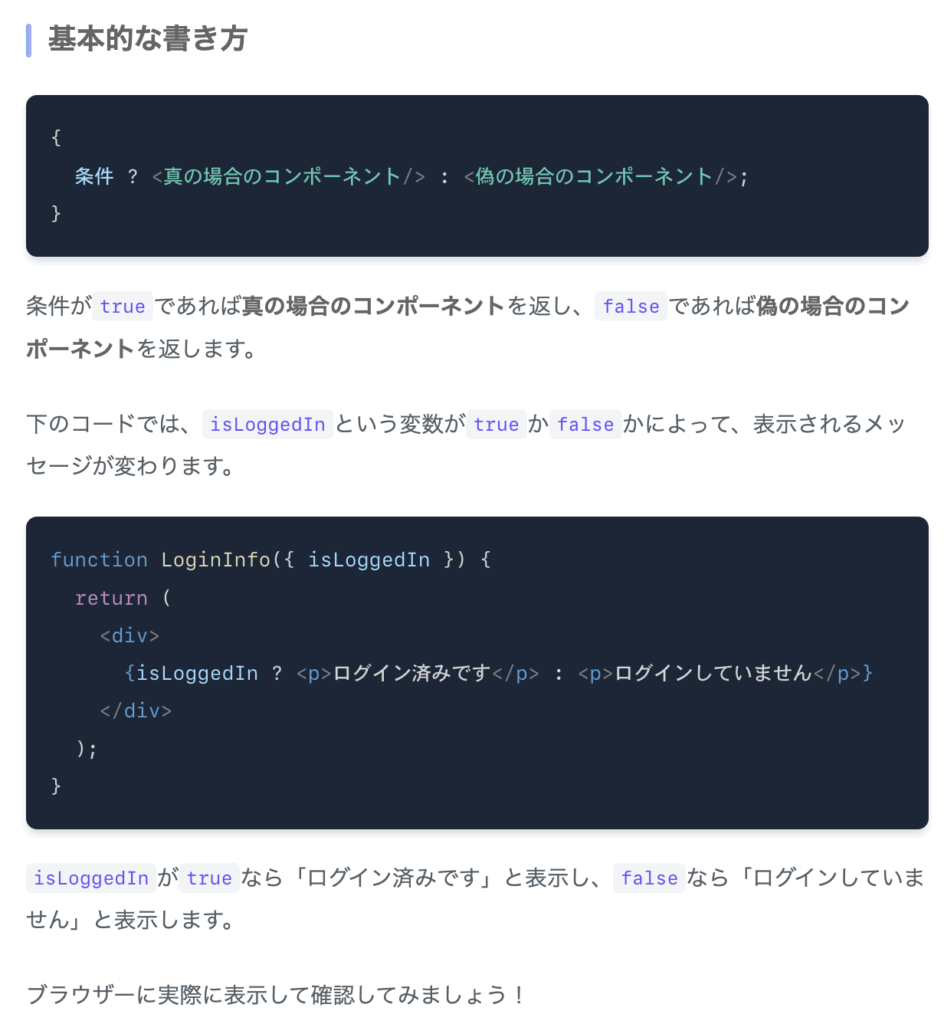The image size is (944, 1024).
Task: Click ログイン済みです inside the code block
Action: coord(412,673)
